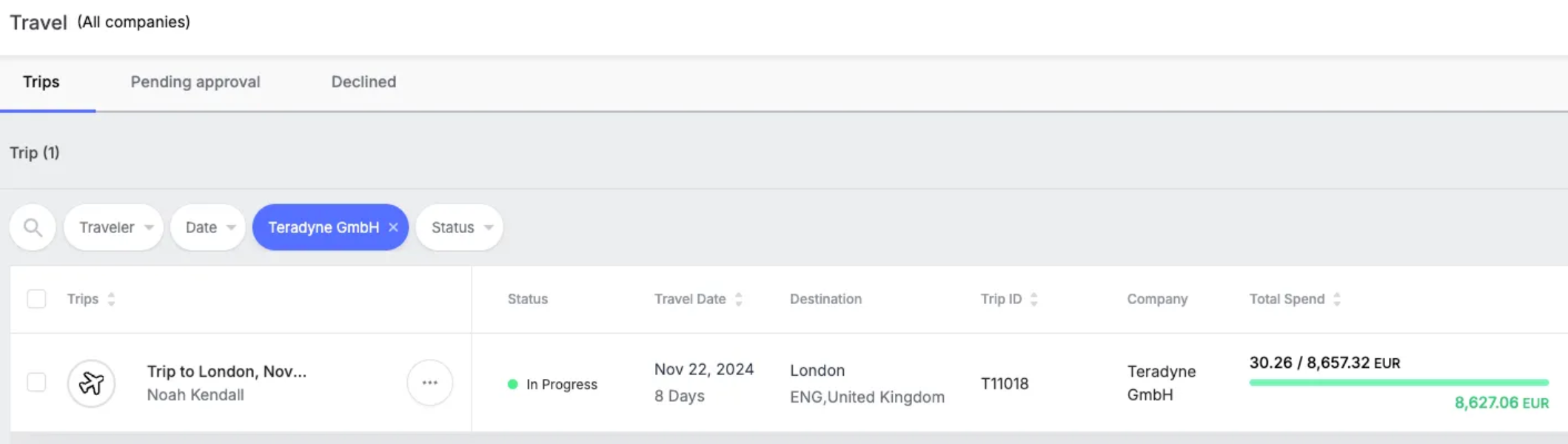Expand the Status filter dropdown
Viewport: 1568px width, 444px height.
click(459, 227)
